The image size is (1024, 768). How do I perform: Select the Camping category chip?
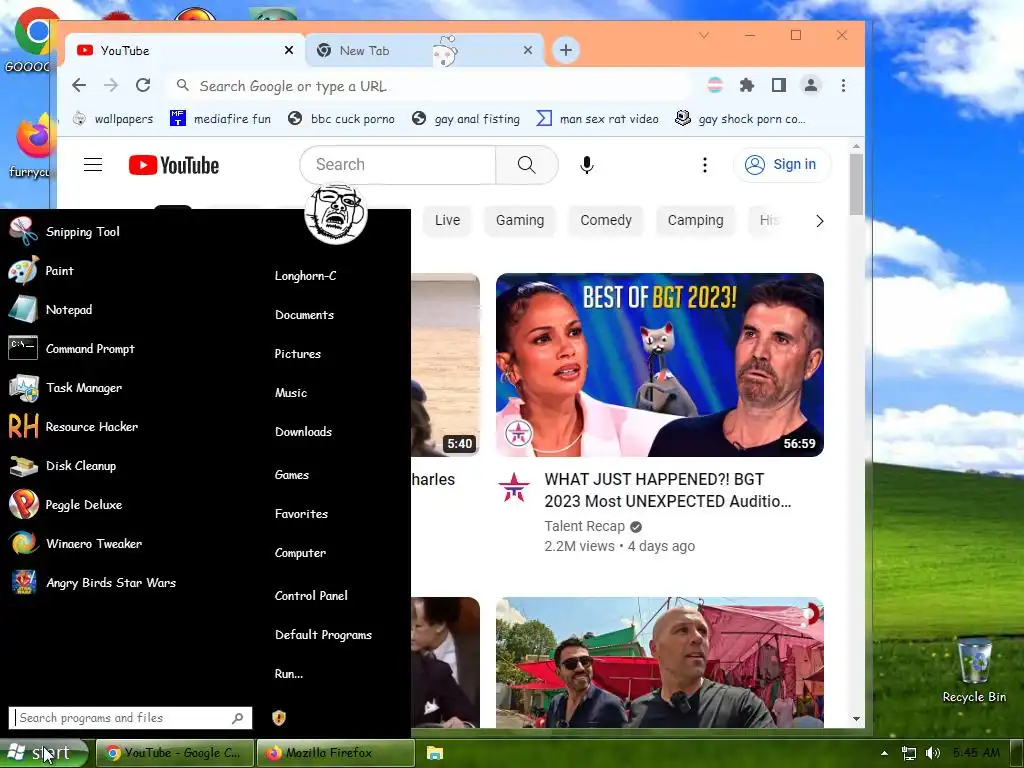696,221
